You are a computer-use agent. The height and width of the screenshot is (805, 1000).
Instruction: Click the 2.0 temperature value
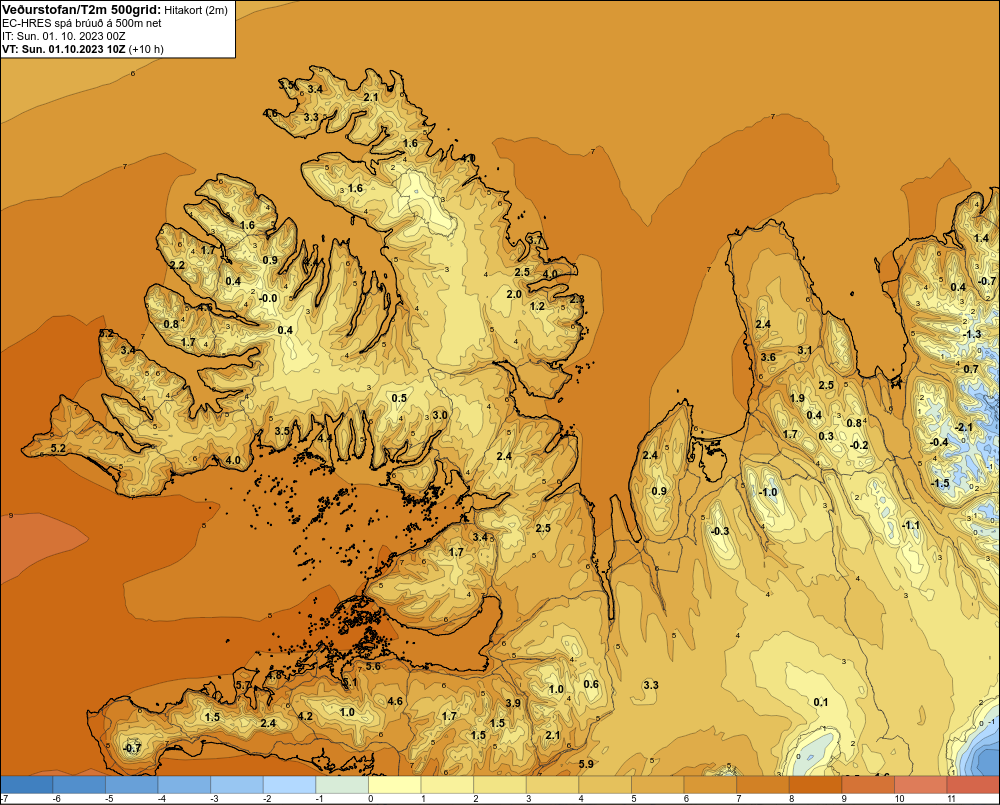[514, 294]
